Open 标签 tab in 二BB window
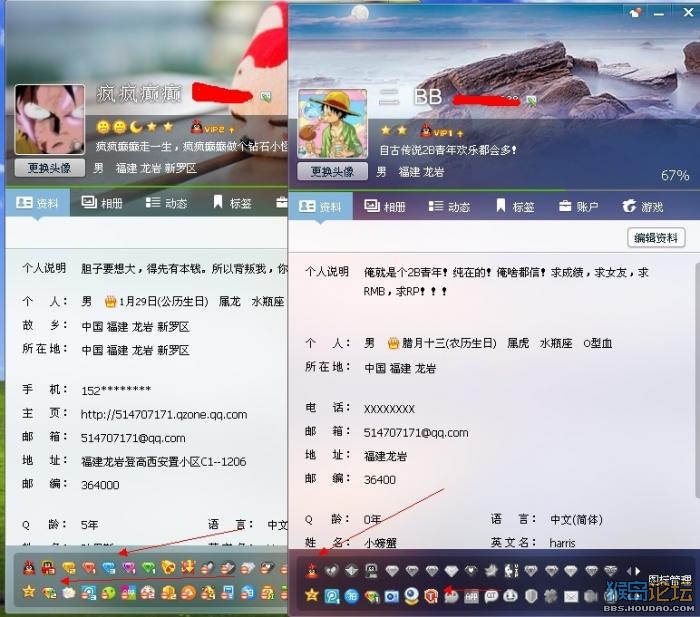The width and height of the screenshot is (700, 617). click(x=515, y=206)
